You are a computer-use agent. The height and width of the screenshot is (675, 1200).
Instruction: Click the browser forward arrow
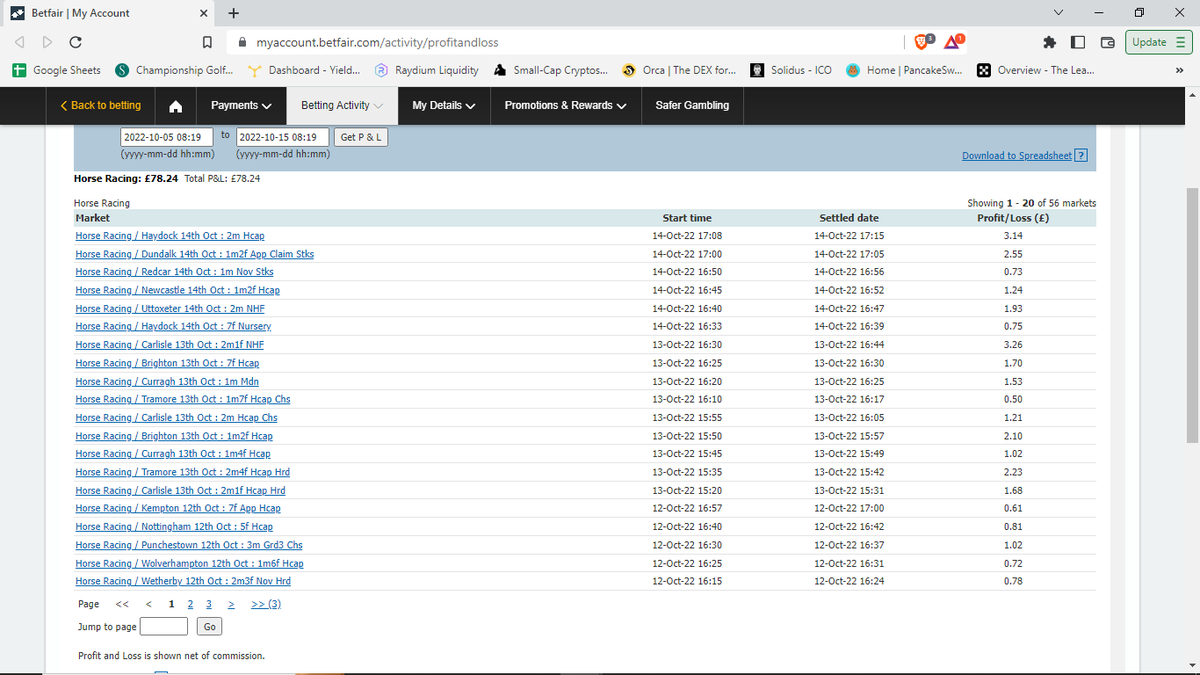pyautogui.click(x=47, y=42)
